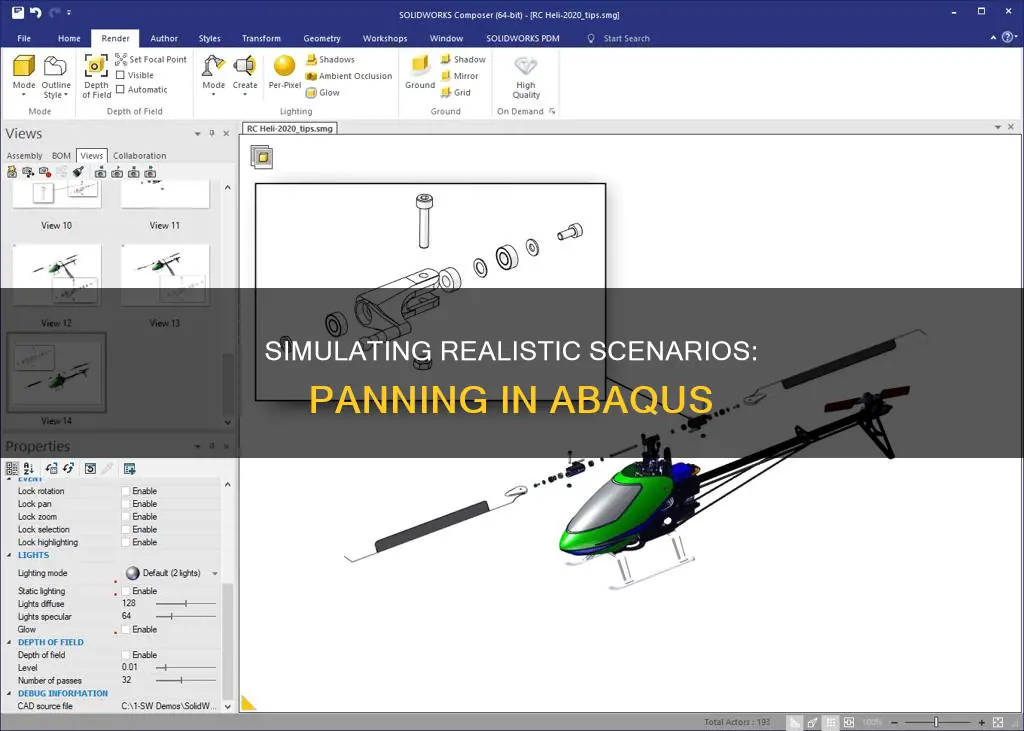Viewport: 1024px width, 731px height.
Task: Click the Start Search field
Action: tap(626, 39)
